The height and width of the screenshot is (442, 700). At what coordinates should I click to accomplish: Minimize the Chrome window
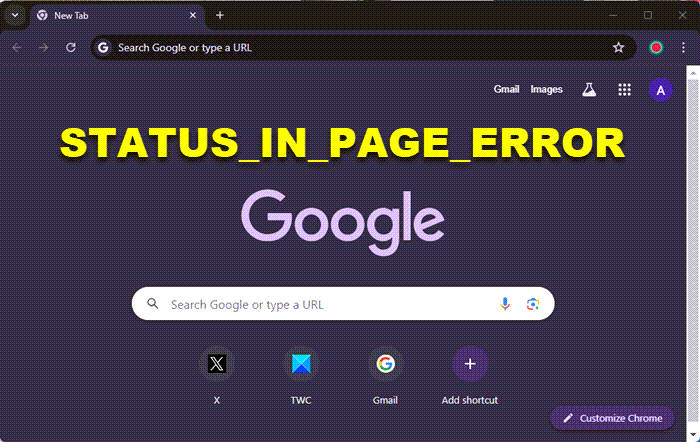coord(613,15)
